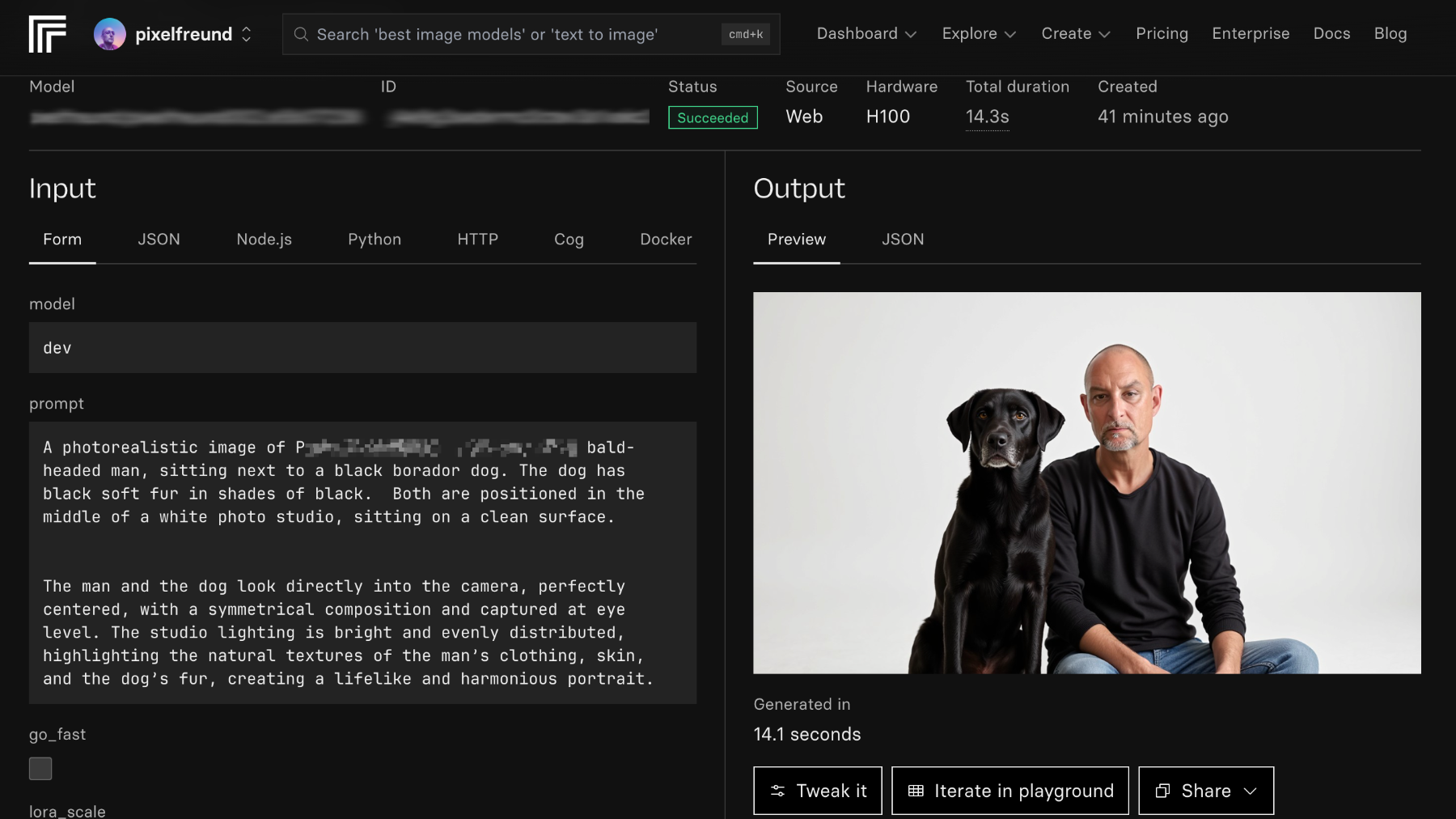Click the generated man and dog image
The image size is (1456, 819).
point(1086,482)
